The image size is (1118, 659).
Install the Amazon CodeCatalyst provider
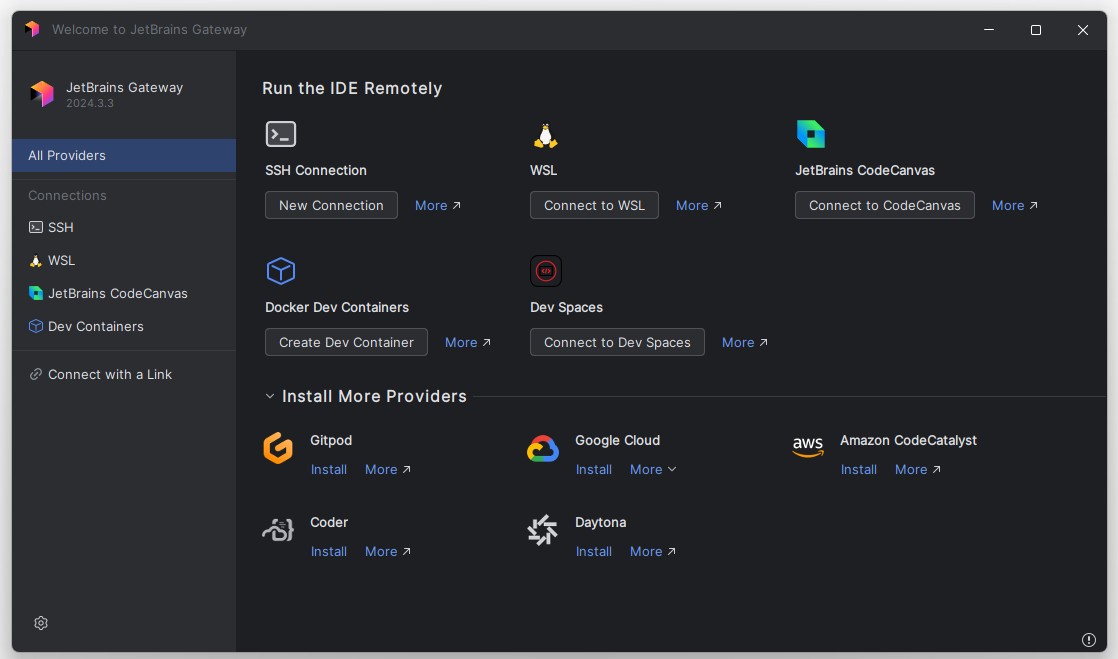pos(858,469)
